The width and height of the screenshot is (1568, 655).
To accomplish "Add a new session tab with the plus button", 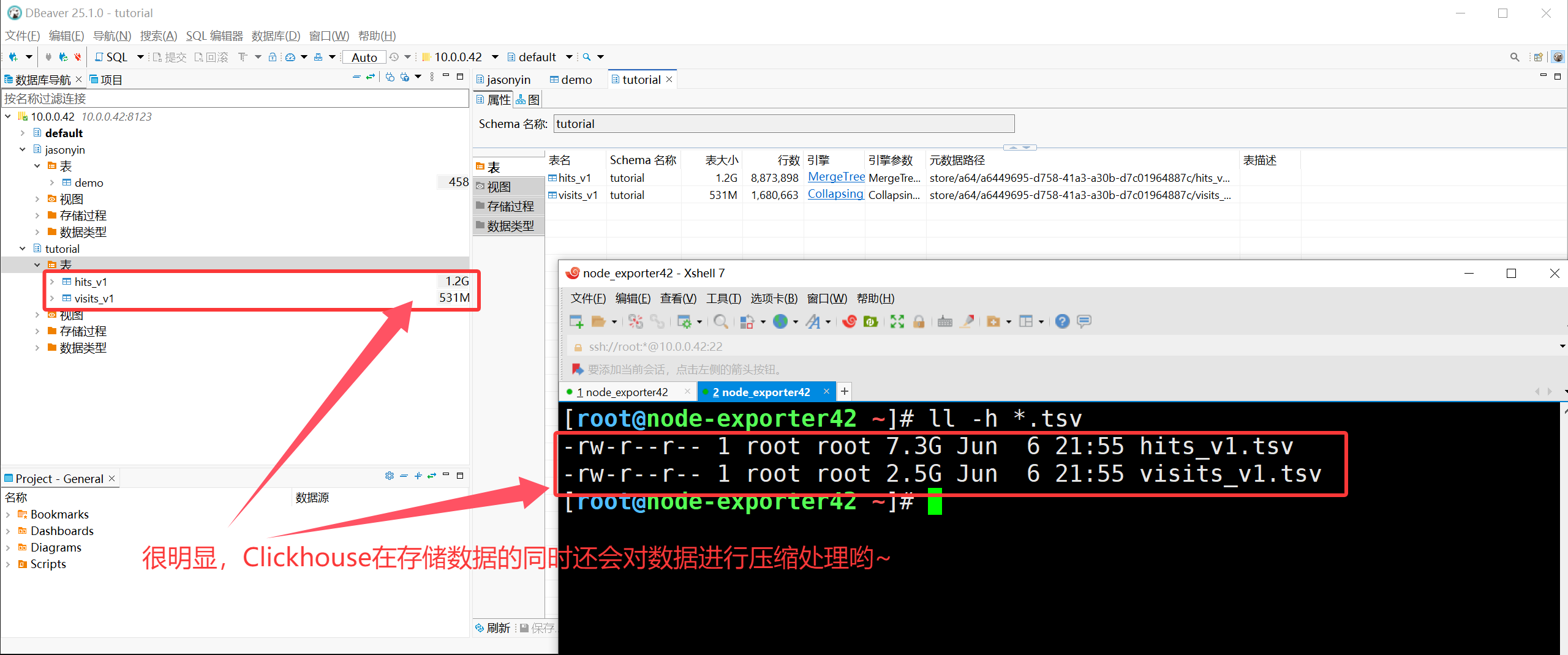I will pyautogui.click(x=844, y=391).
